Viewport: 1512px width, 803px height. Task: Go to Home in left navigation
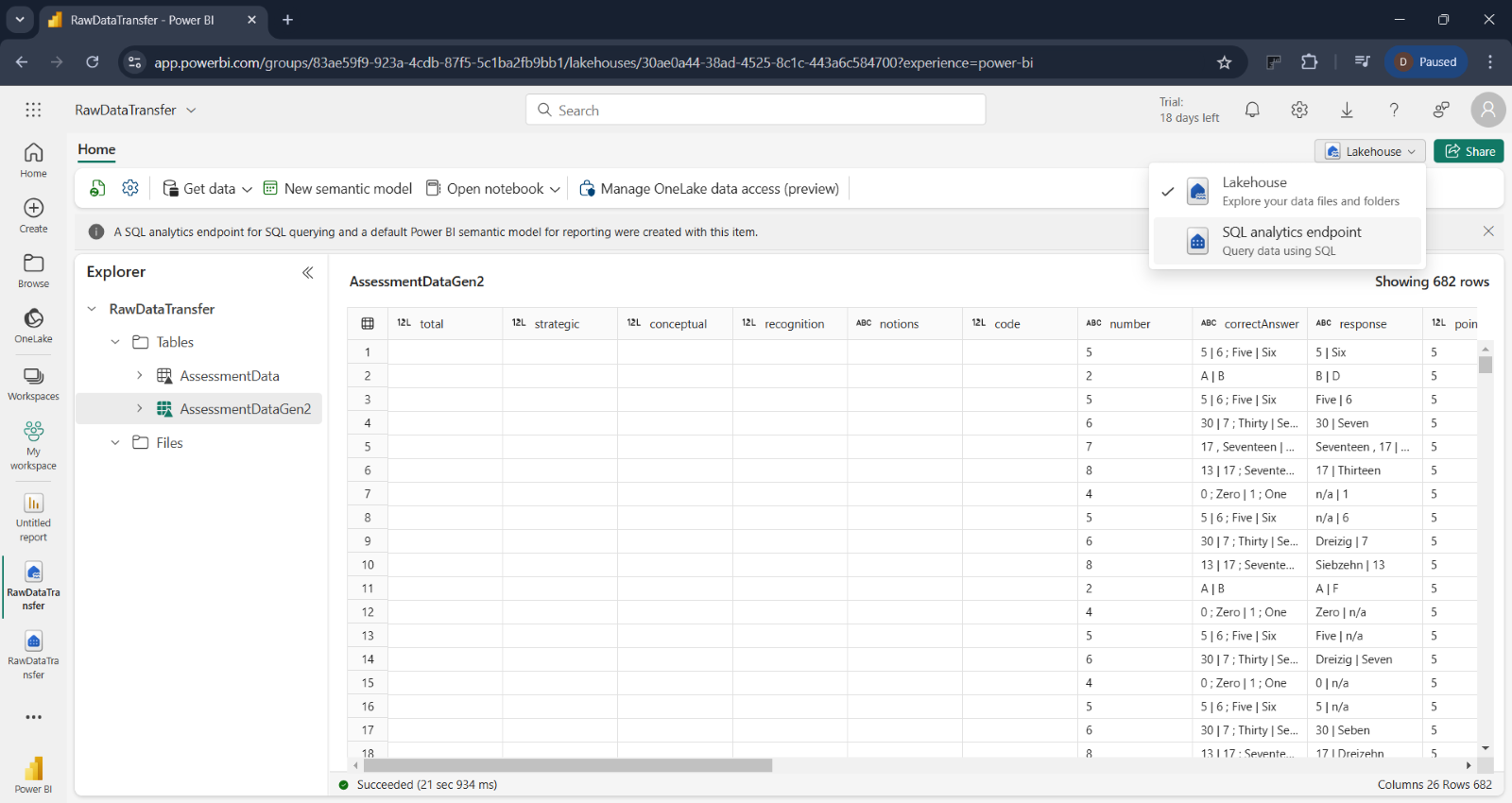click(33, 160)
